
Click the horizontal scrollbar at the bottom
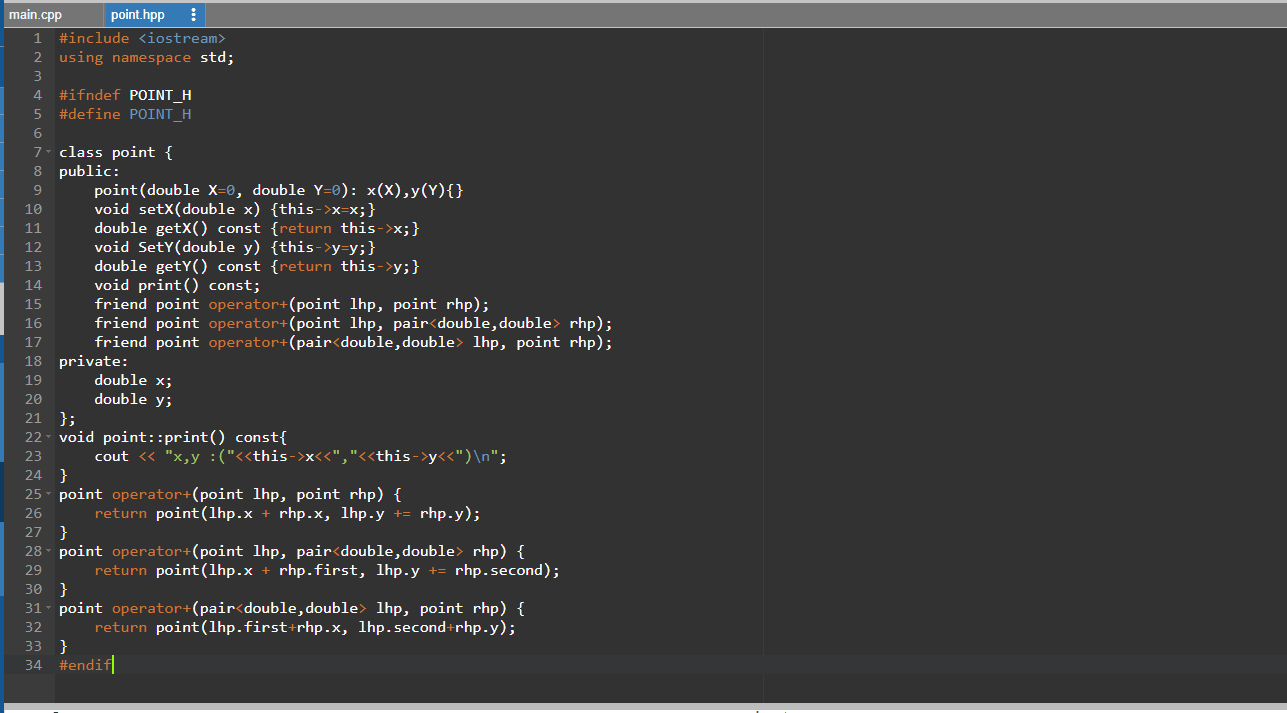(400, 707)
